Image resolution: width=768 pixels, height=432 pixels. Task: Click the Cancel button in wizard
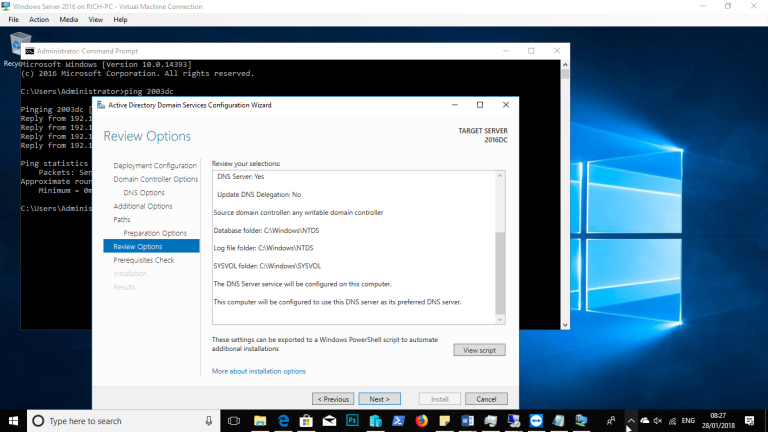coord(486,399)
